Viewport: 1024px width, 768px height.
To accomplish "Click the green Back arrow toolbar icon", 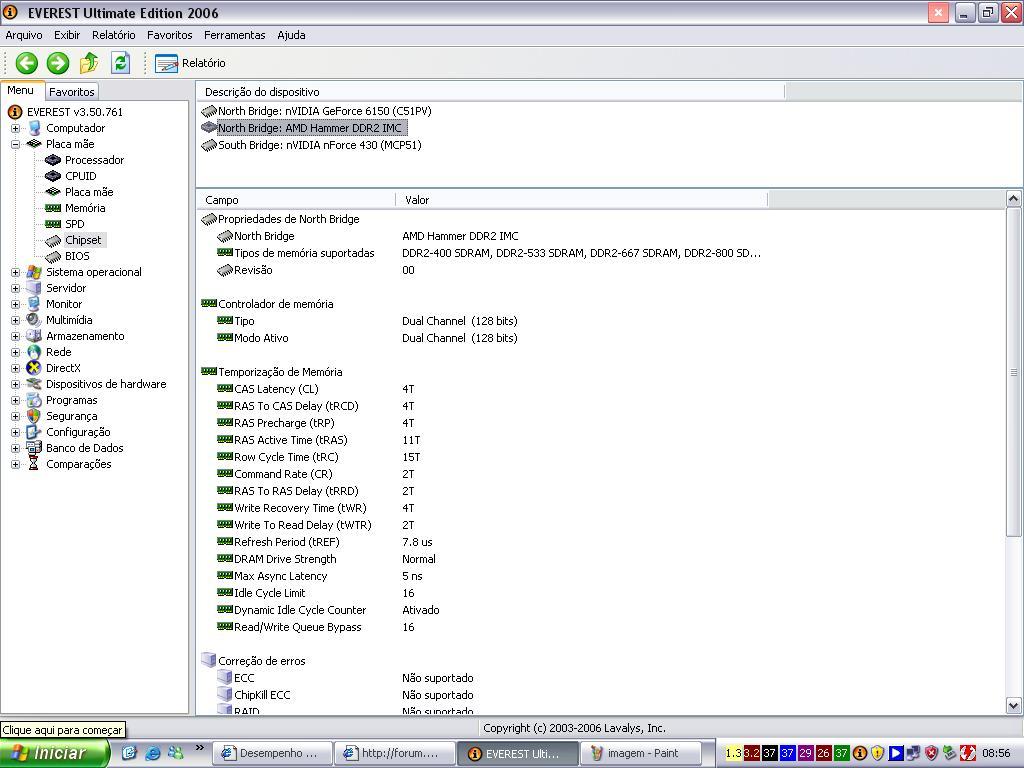I will (27, 63).
